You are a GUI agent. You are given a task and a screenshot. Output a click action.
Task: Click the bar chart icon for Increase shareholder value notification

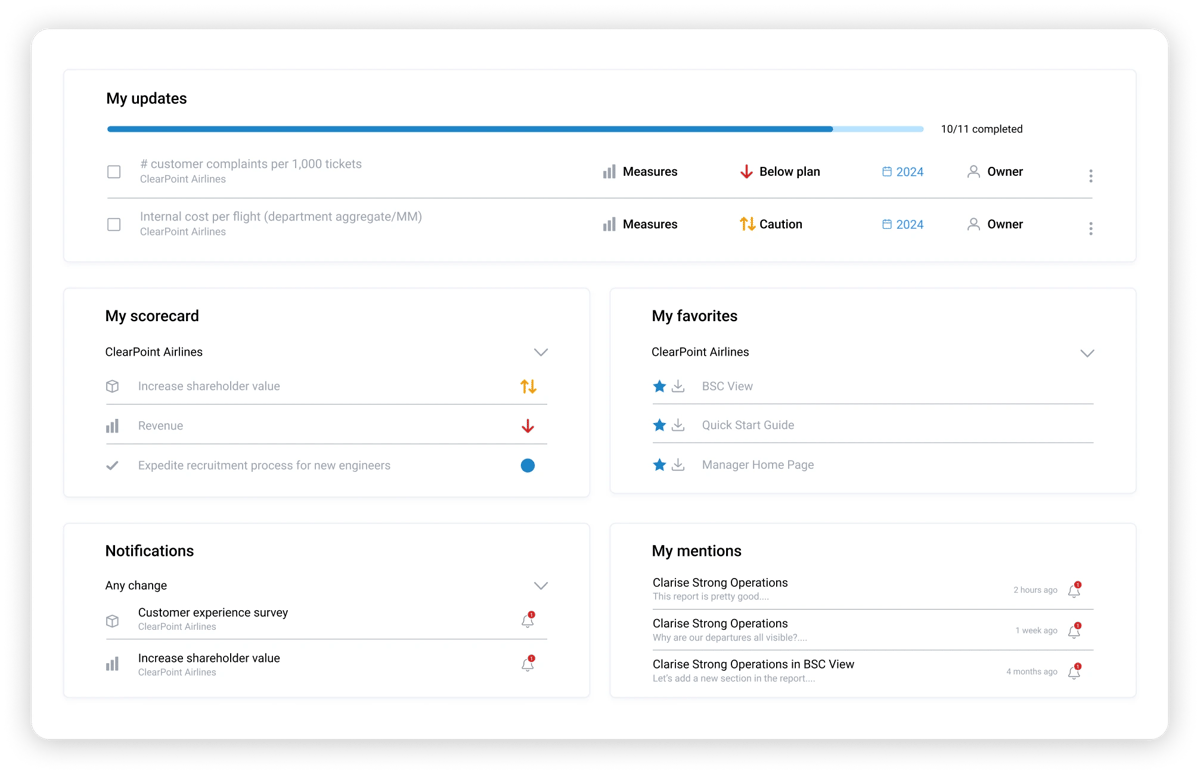coord(112,664)
